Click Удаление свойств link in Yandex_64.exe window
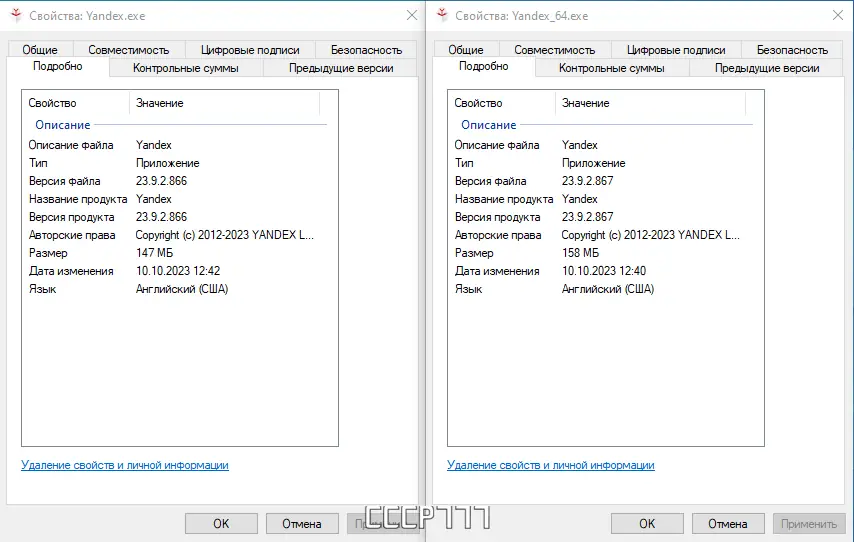Screen dimensions: 854x542 point(551,465)
